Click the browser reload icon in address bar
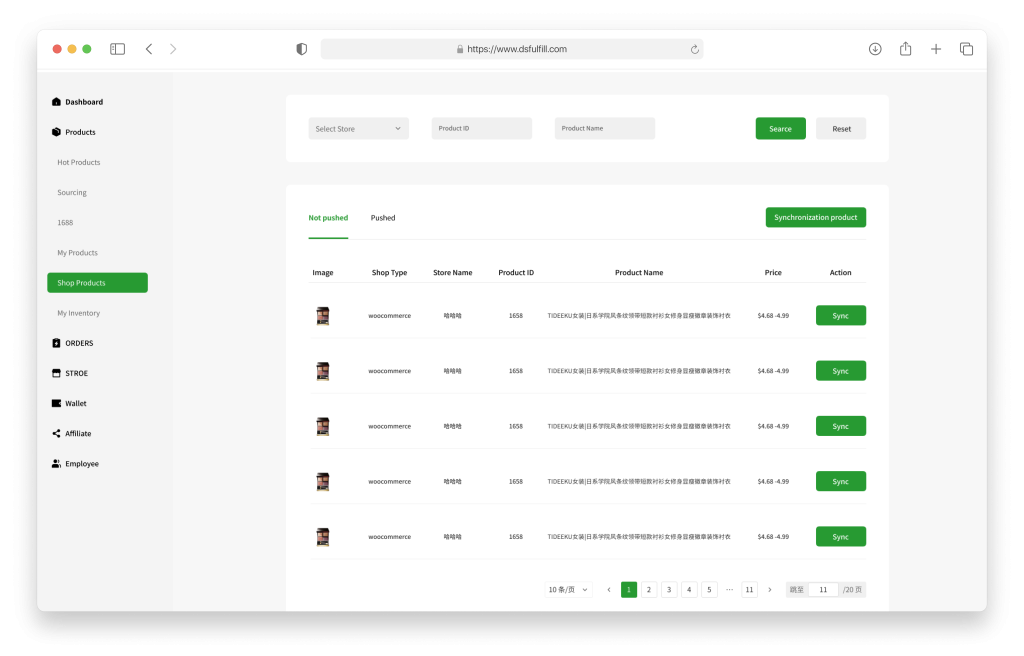 [x=694, y=49]
